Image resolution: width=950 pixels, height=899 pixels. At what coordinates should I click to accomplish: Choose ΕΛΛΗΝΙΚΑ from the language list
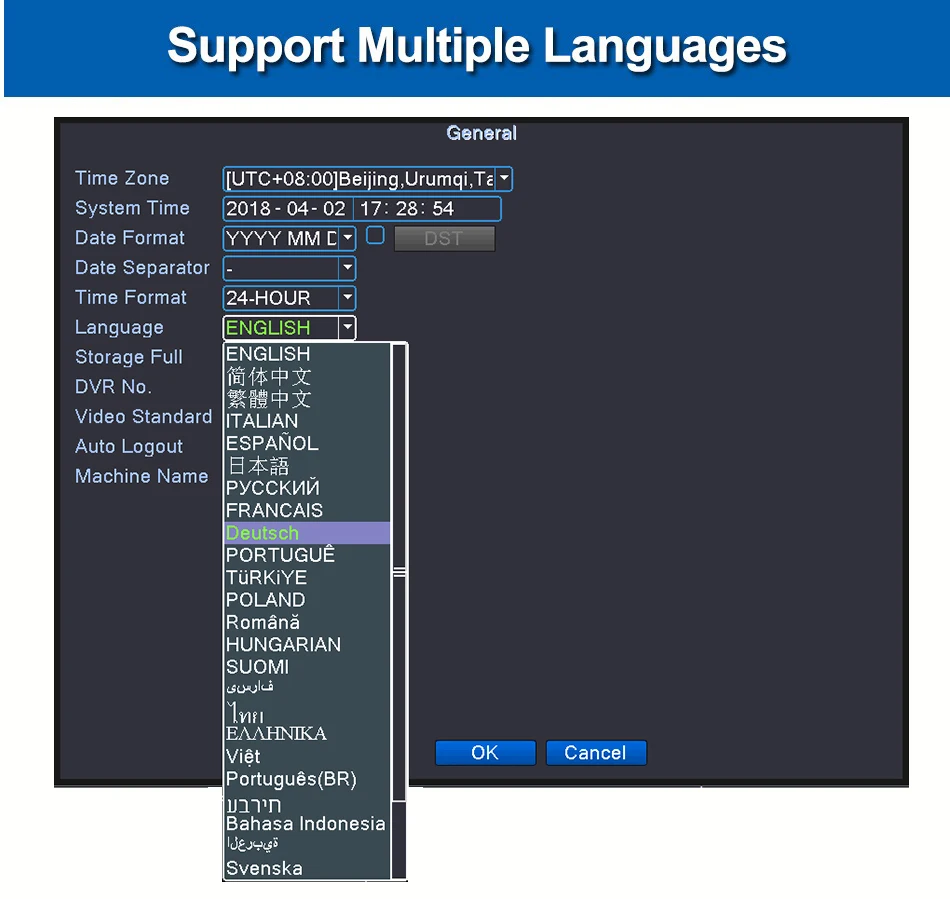307,734
